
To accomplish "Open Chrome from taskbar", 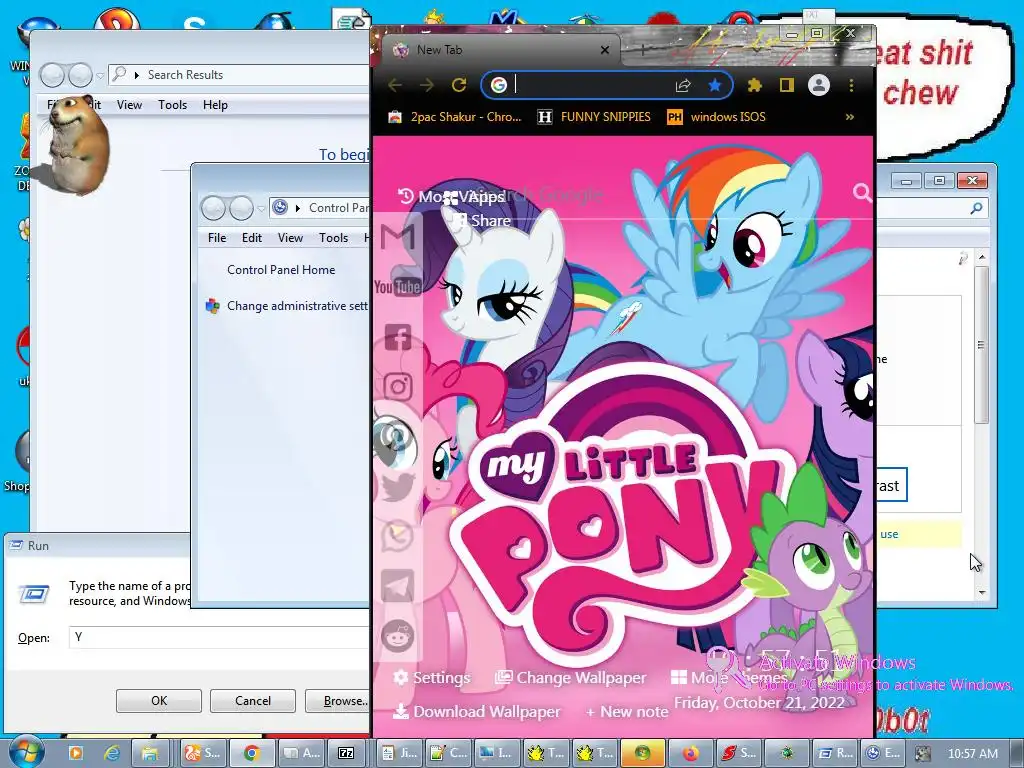I will coord(251,754).
